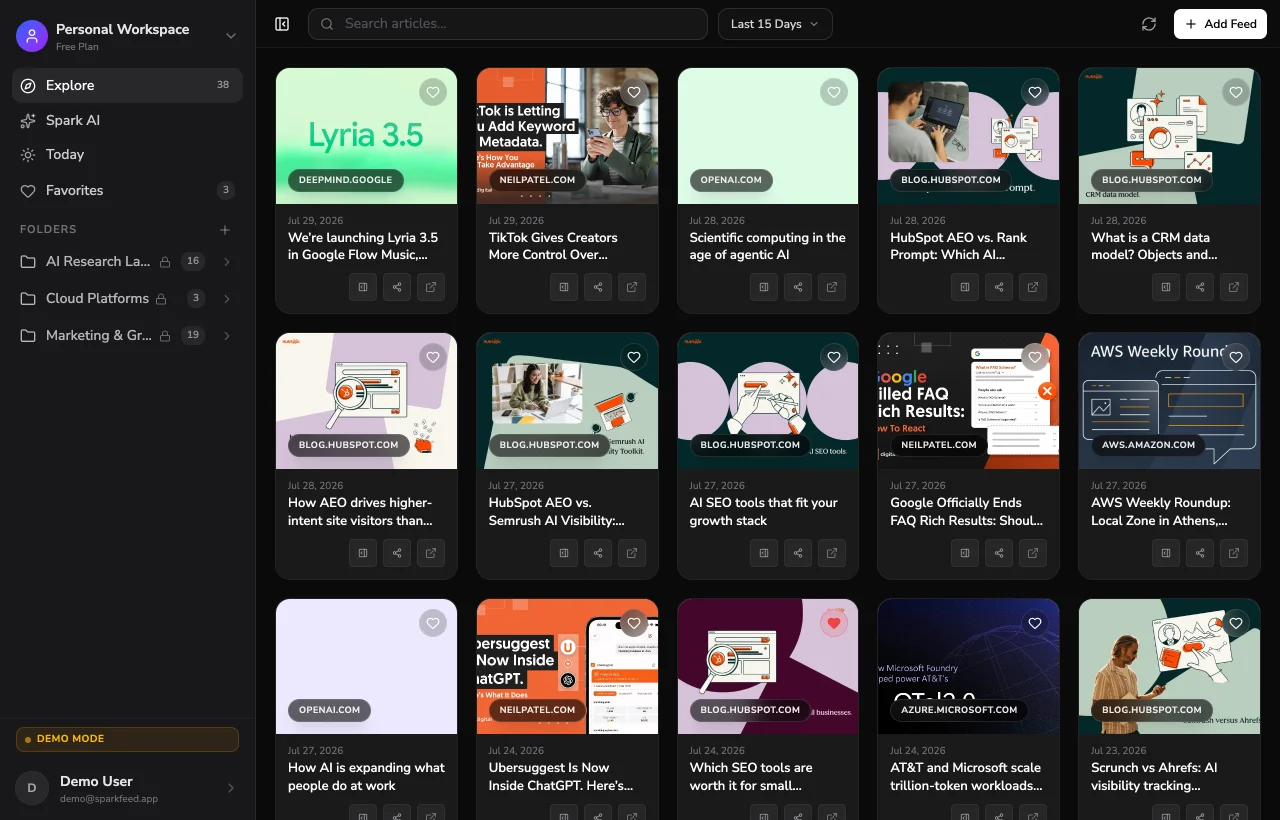
Task: Collapse the sidebar with the panel icon
Action: point(282,24)
